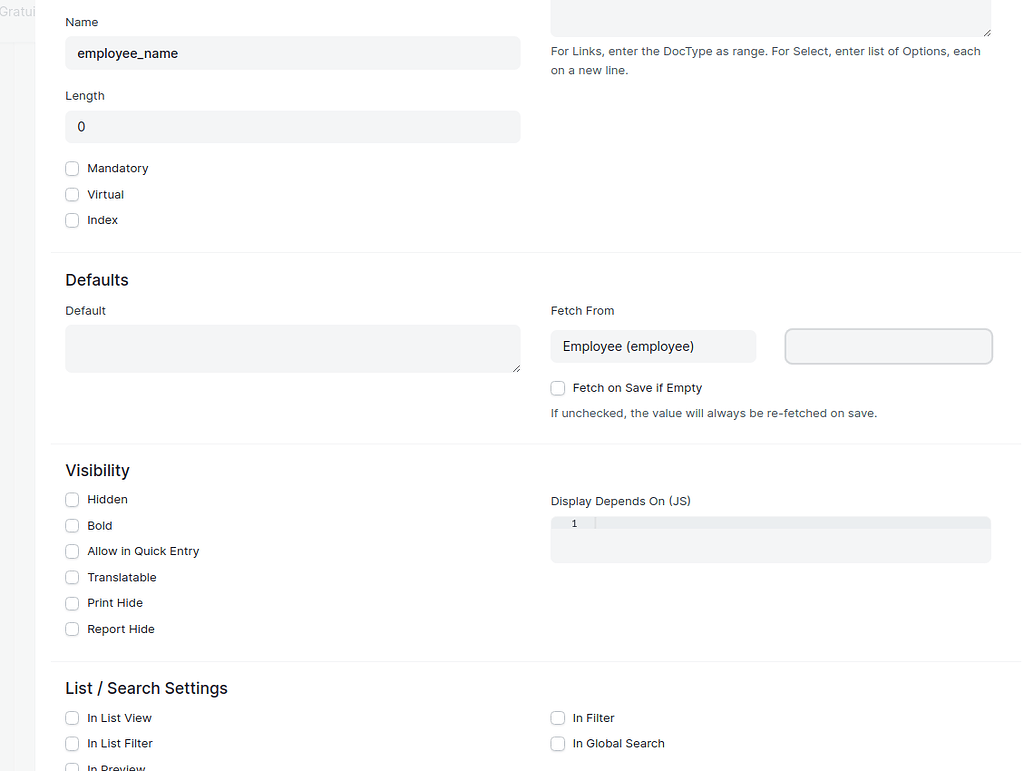Enable the Virtual checkbox
Screen dimensions: 1024x771
(x=72, y=195)
